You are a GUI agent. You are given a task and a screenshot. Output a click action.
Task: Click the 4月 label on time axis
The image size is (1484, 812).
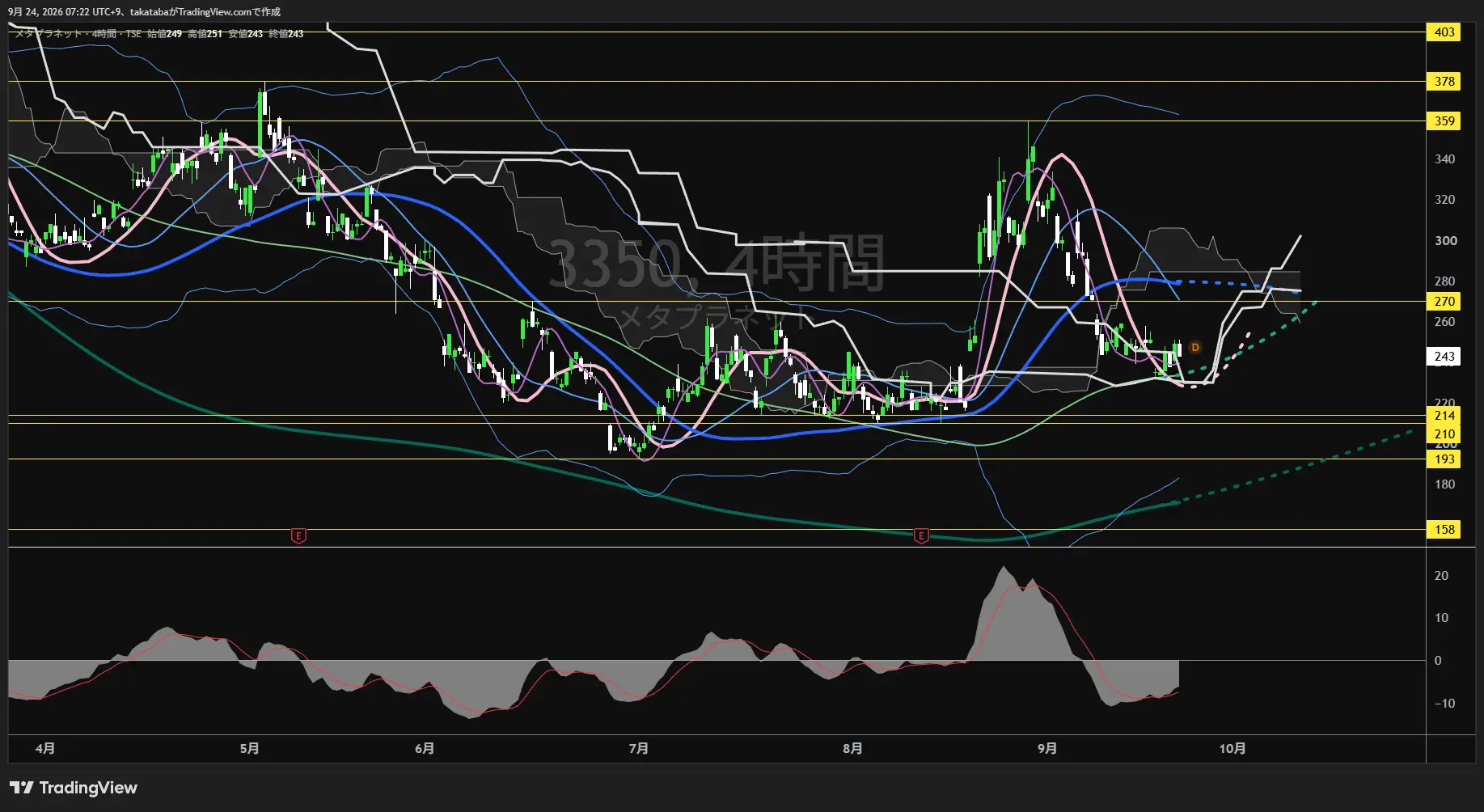click(x=45, y=749)
